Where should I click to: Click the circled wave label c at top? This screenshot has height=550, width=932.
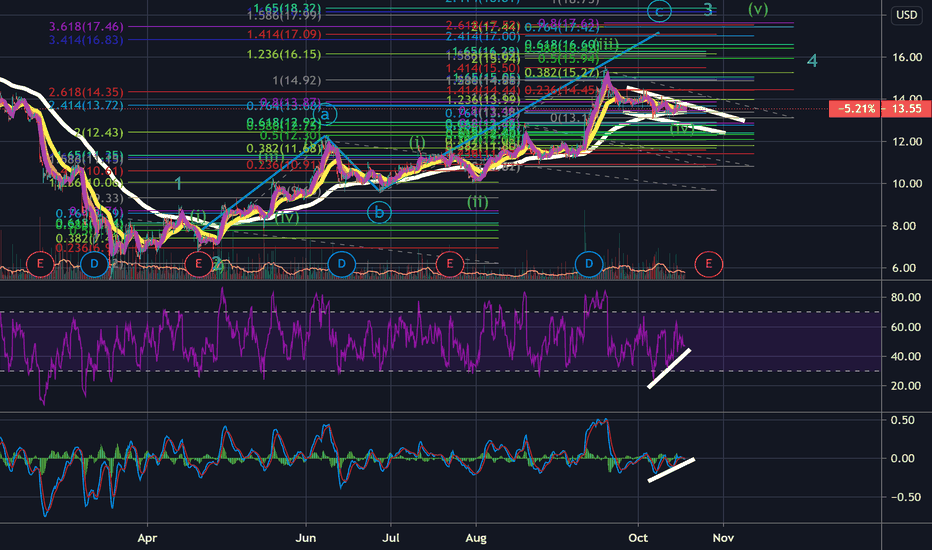(x=659, y=11)
